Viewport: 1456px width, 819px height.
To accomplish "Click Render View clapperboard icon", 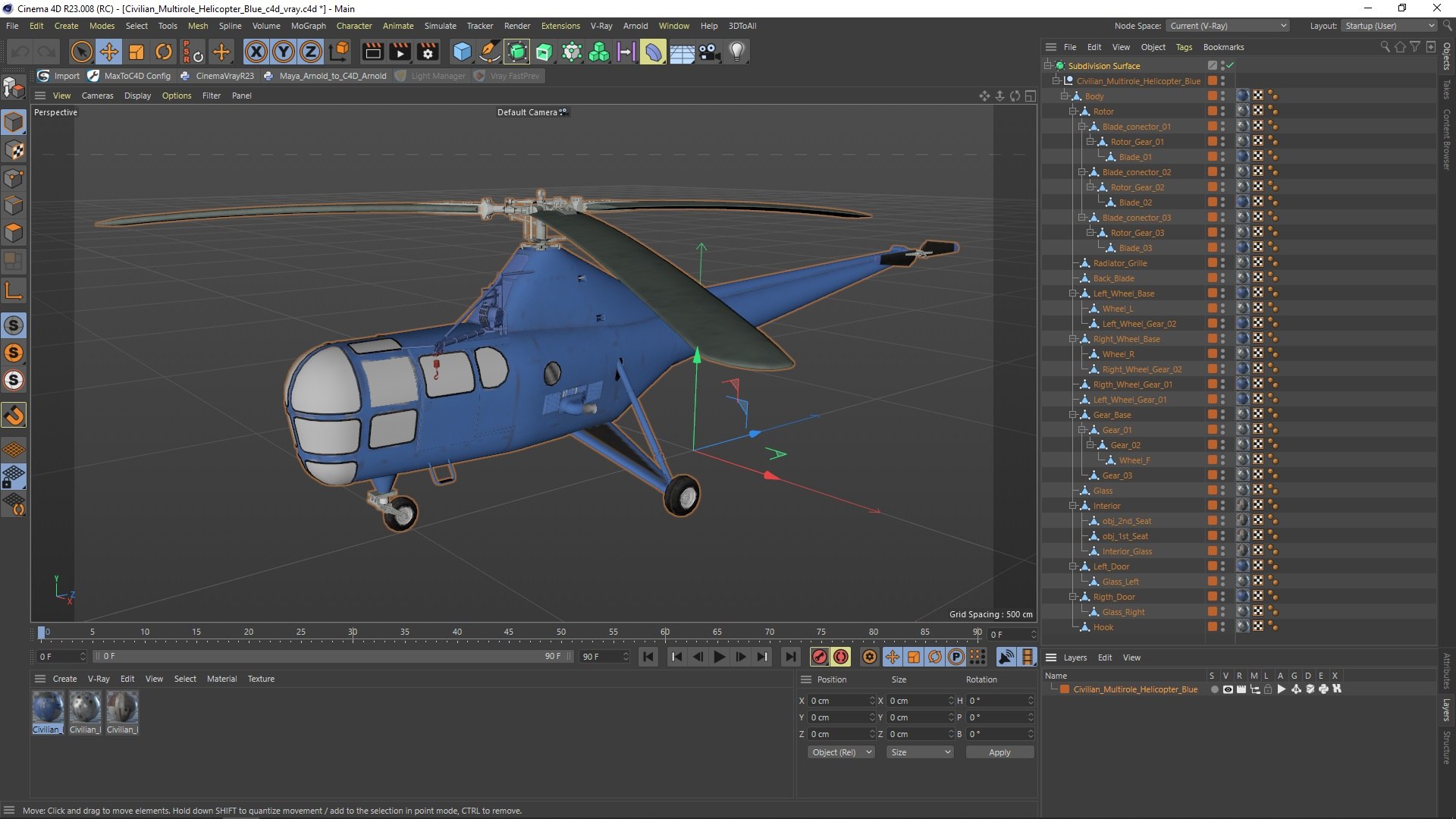I will (x=372, y=52).
